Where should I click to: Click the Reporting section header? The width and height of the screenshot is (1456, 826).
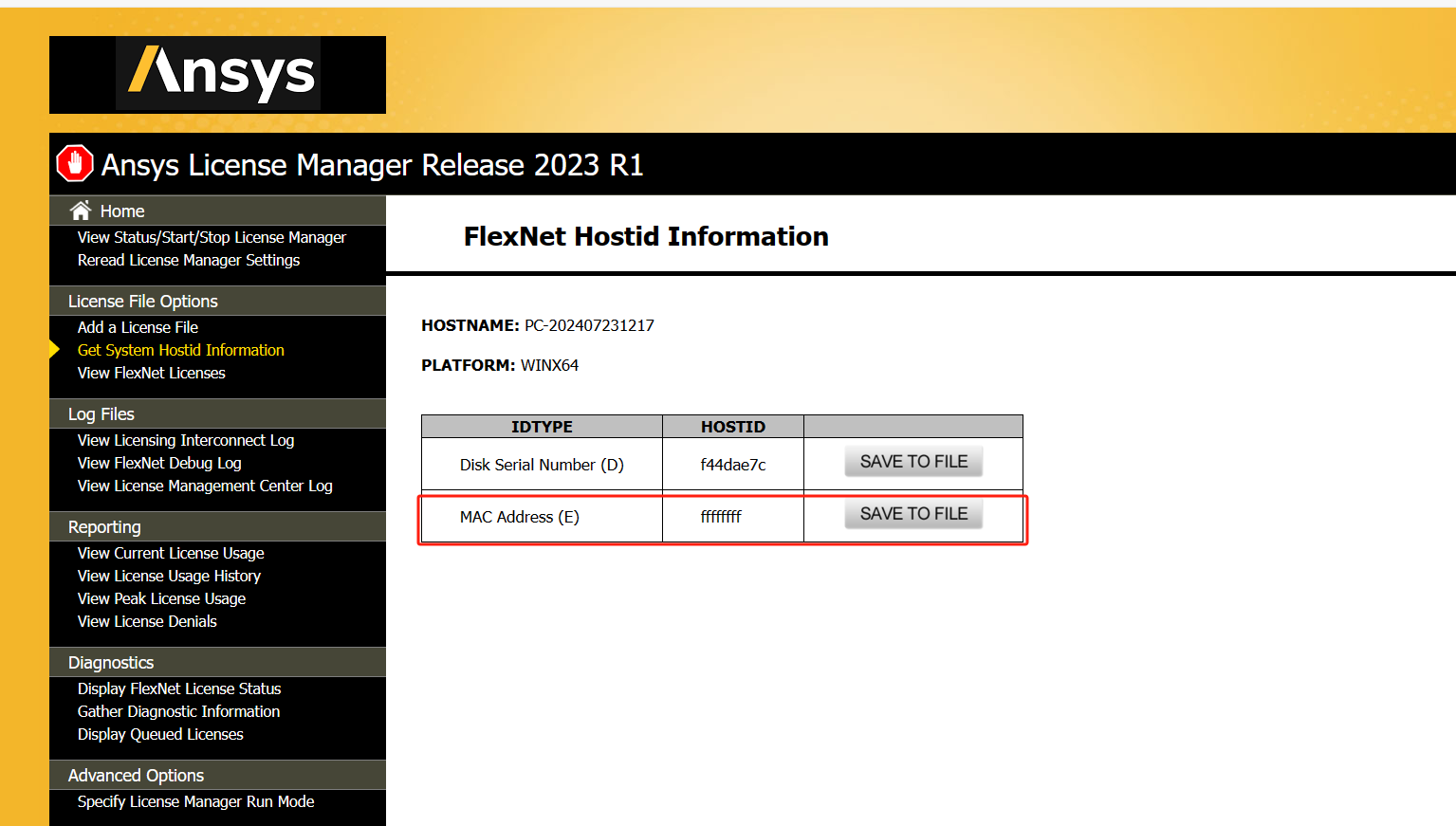click(217, 526)
